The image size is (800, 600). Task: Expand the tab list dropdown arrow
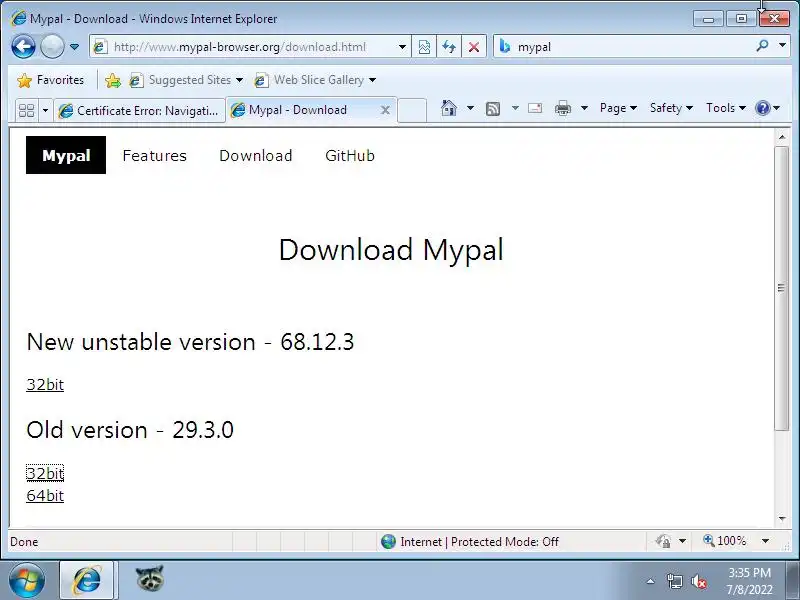[x=45, y=110]
